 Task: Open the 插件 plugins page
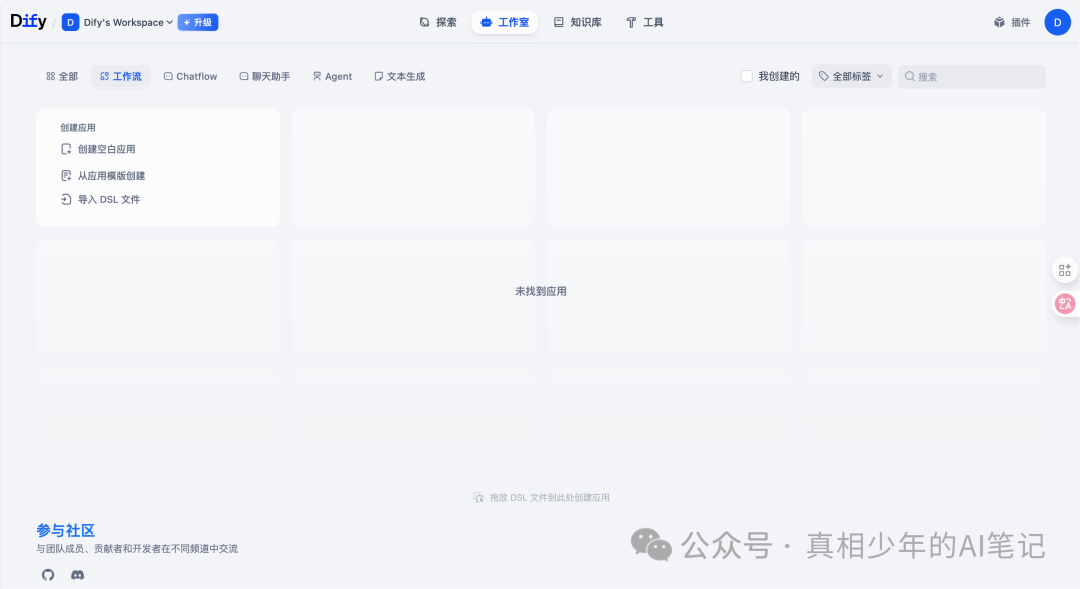(x=1012, y=22)
